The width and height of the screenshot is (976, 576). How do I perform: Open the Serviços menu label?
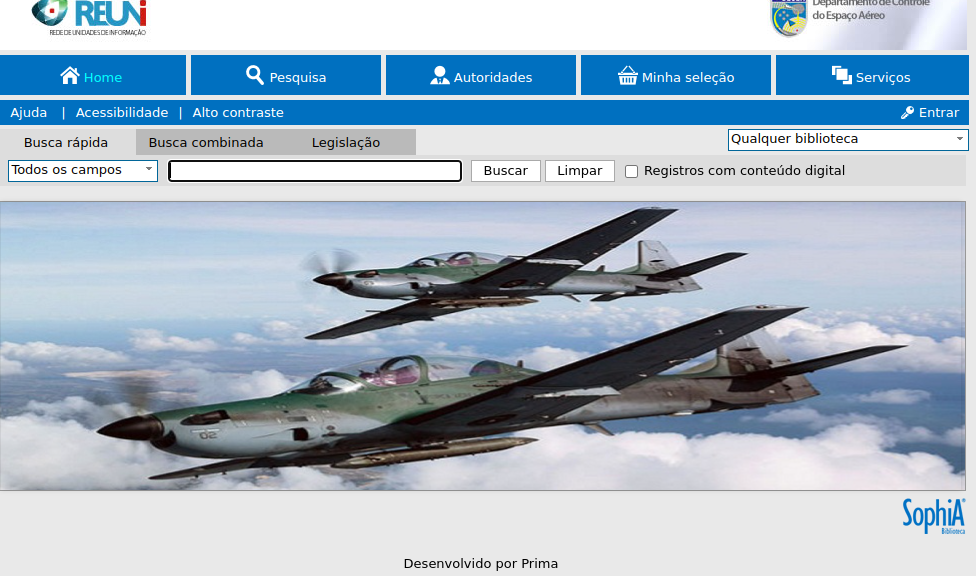point(883,77)
